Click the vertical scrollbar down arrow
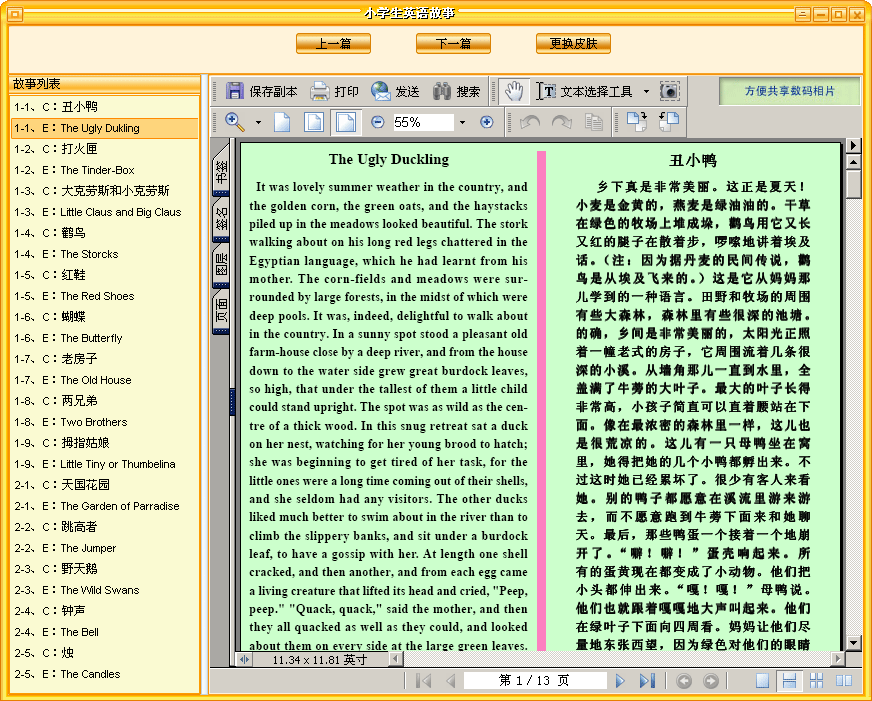This screenshot has height=701, width=872. point(854,643)
